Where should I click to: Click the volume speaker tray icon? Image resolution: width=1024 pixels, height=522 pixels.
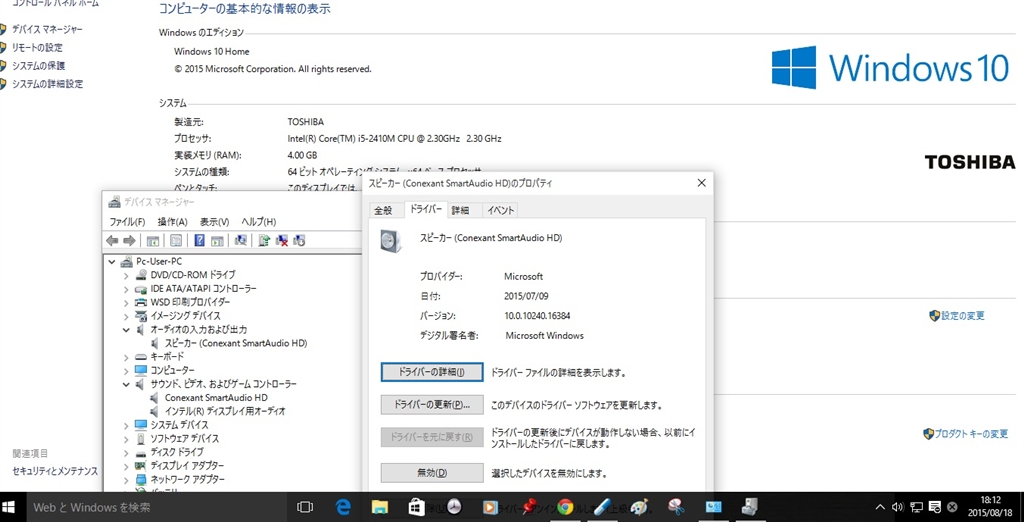tap(897, 507)
